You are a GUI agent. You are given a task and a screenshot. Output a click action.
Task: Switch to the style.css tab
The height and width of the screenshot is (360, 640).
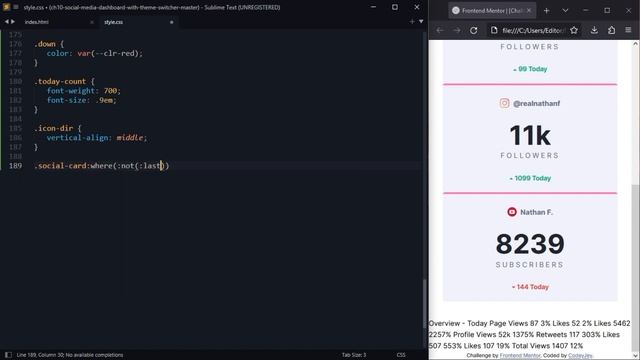point(113,22)
